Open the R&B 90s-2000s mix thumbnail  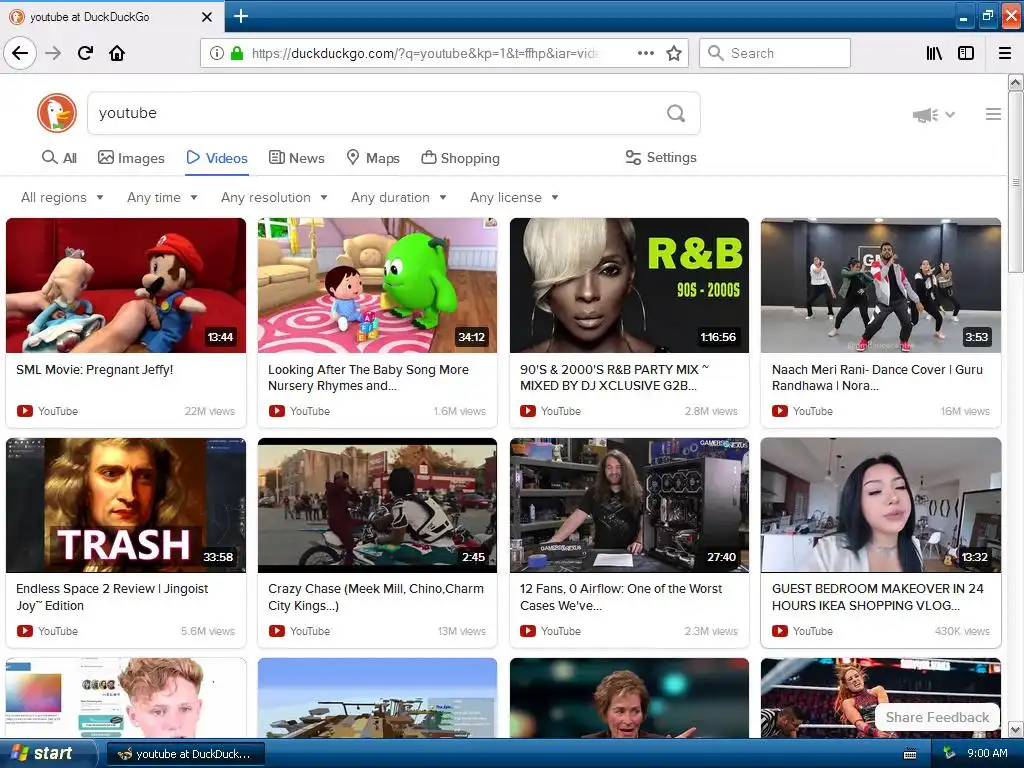[630, 285]
